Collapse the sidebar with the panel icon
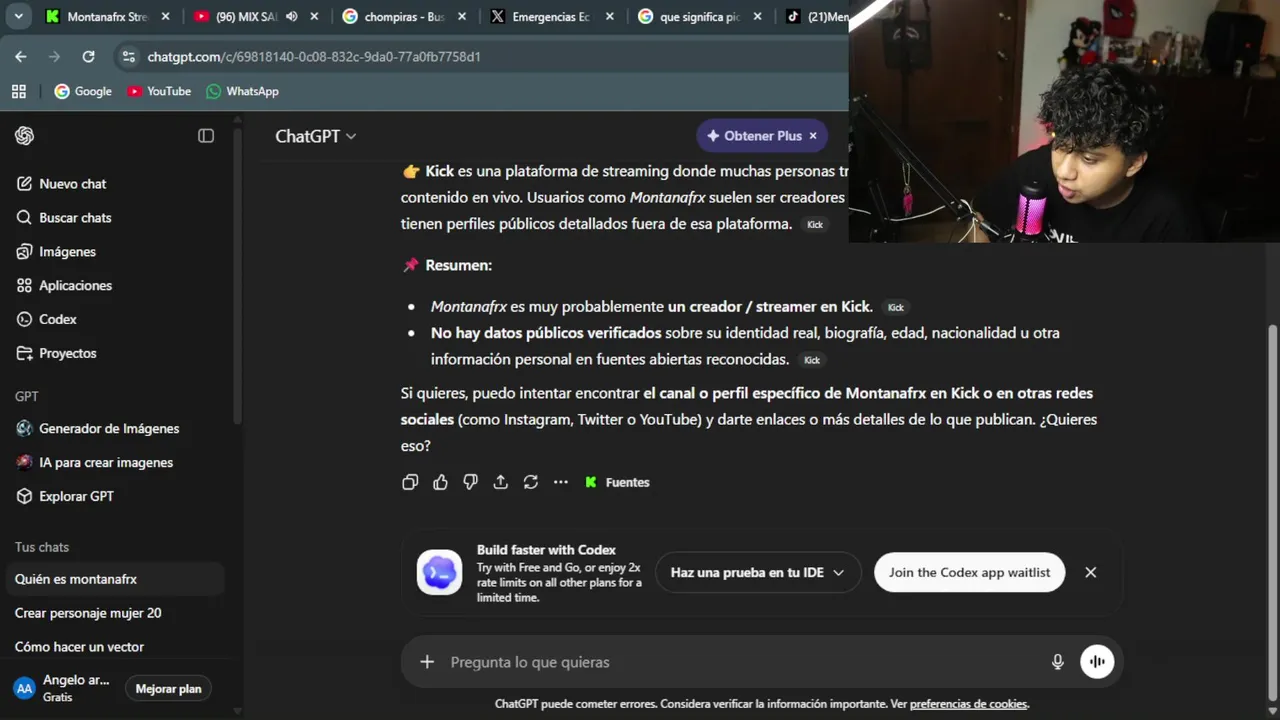 pos(206,136)
